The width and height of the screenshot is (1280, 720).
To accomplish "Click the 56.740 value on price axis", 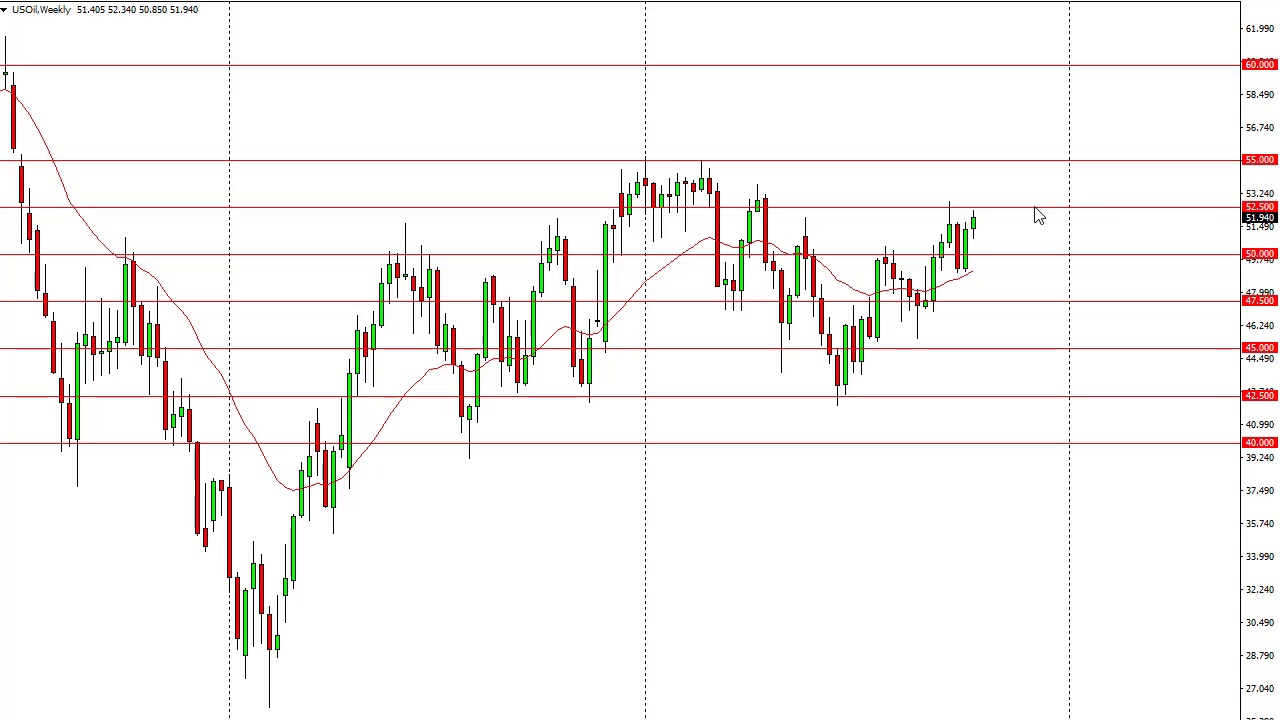I will pos(1259,128).
